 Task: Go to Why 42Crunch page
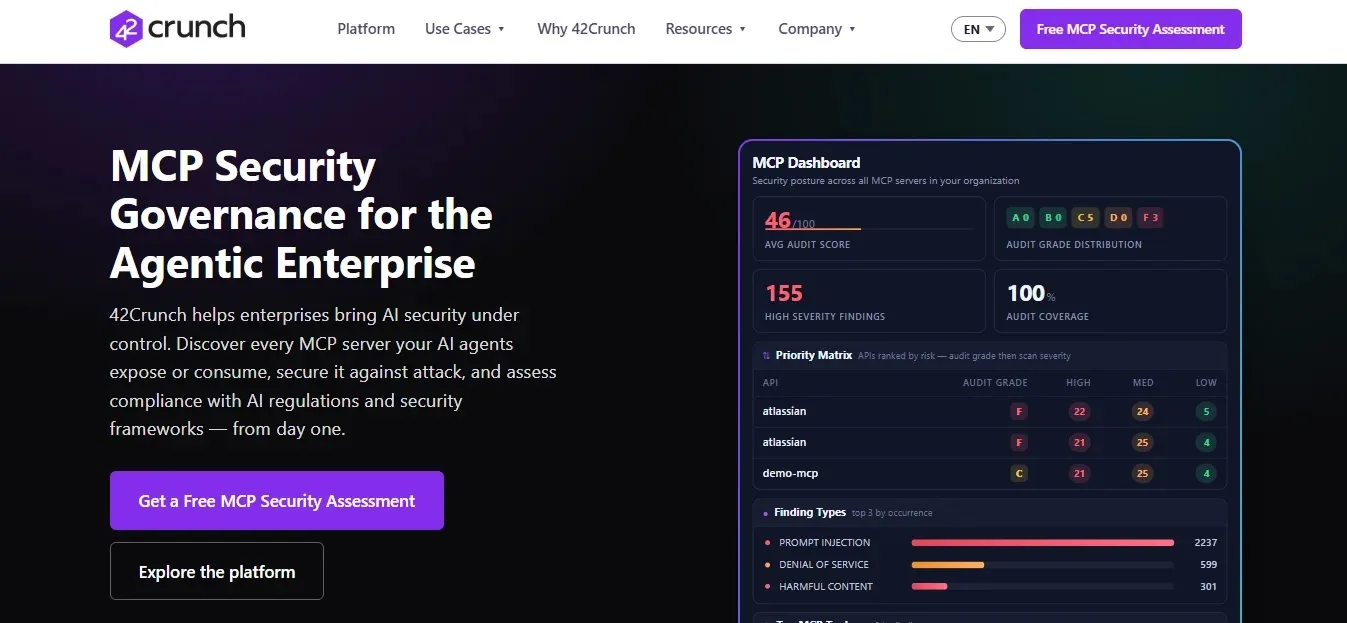(x=586, y=29)
